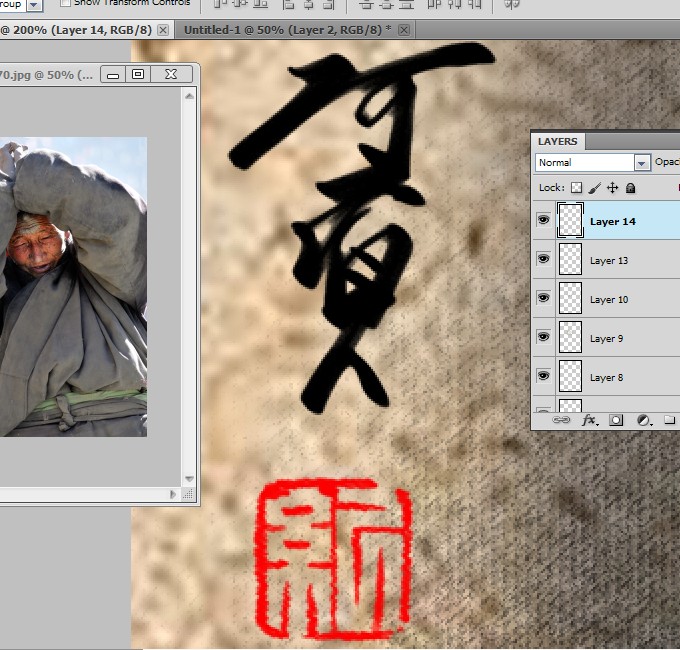Align top edges in the options bar
The height and width of the screenshot is (650, 680).
221,4
